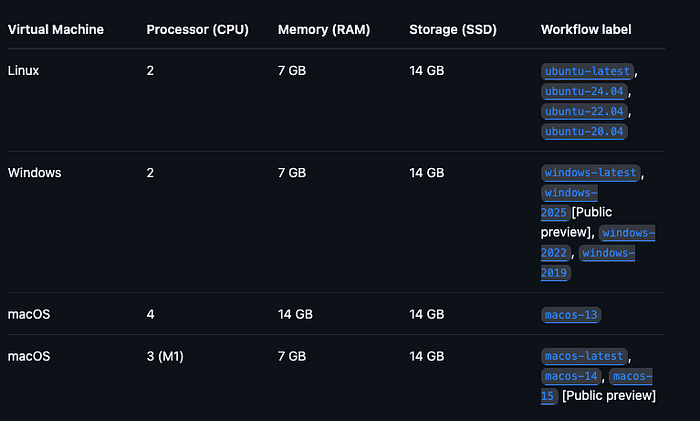This screenshot has width=700, height=421.
Task: Click the 3 (M1) processor cell
Action: (170, 356)
